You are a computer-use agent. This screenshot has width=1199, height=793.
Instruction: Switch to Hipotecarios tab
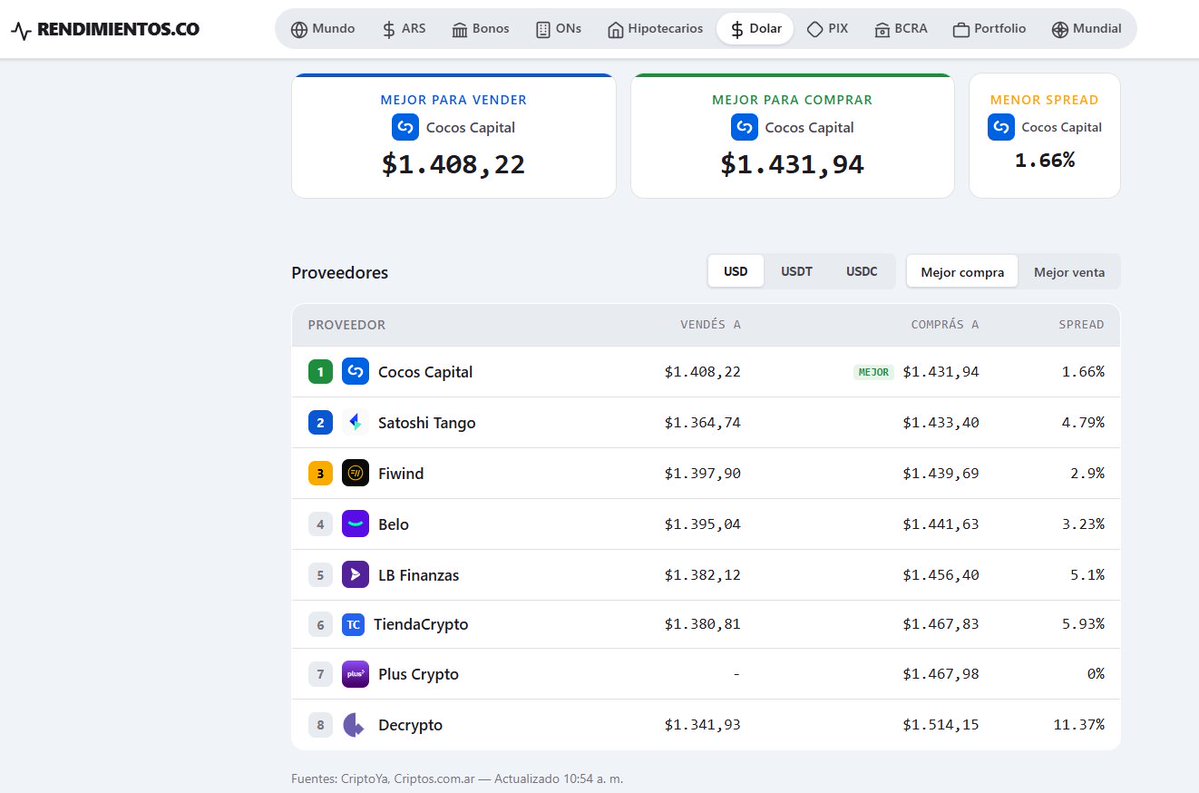pos(655,29)
